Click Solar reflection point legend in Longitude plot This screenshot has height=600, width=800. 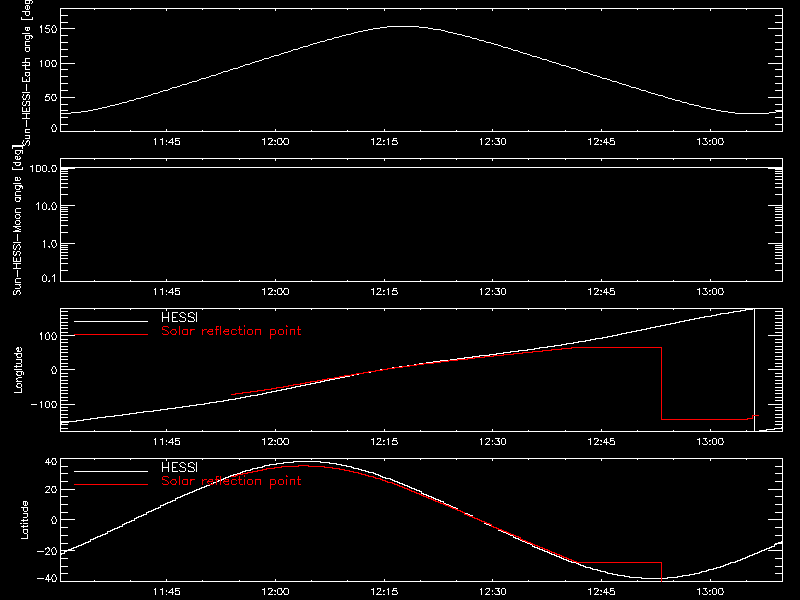click(231, 331)
